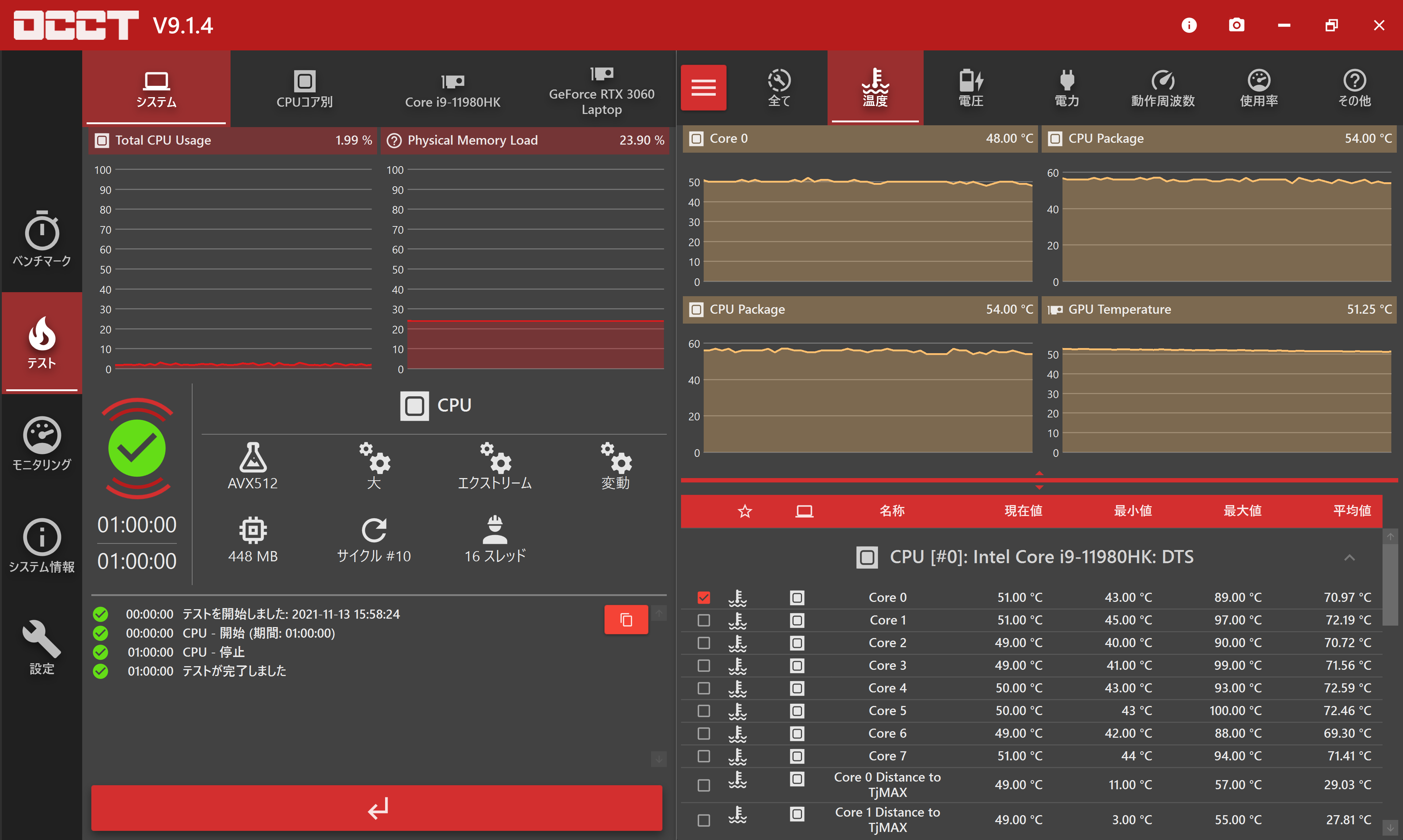Click the star favorites column header

(745, 511)
